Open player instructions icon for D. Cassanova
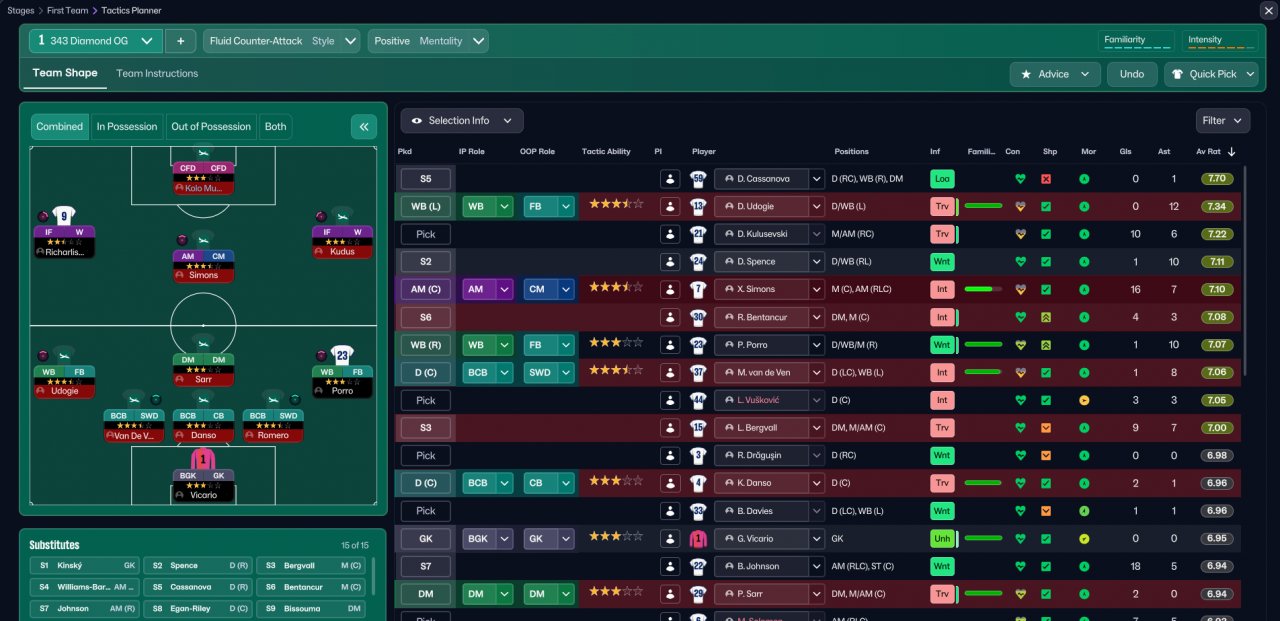Screen dimensions: 1280x621 (x=670, y=179)
